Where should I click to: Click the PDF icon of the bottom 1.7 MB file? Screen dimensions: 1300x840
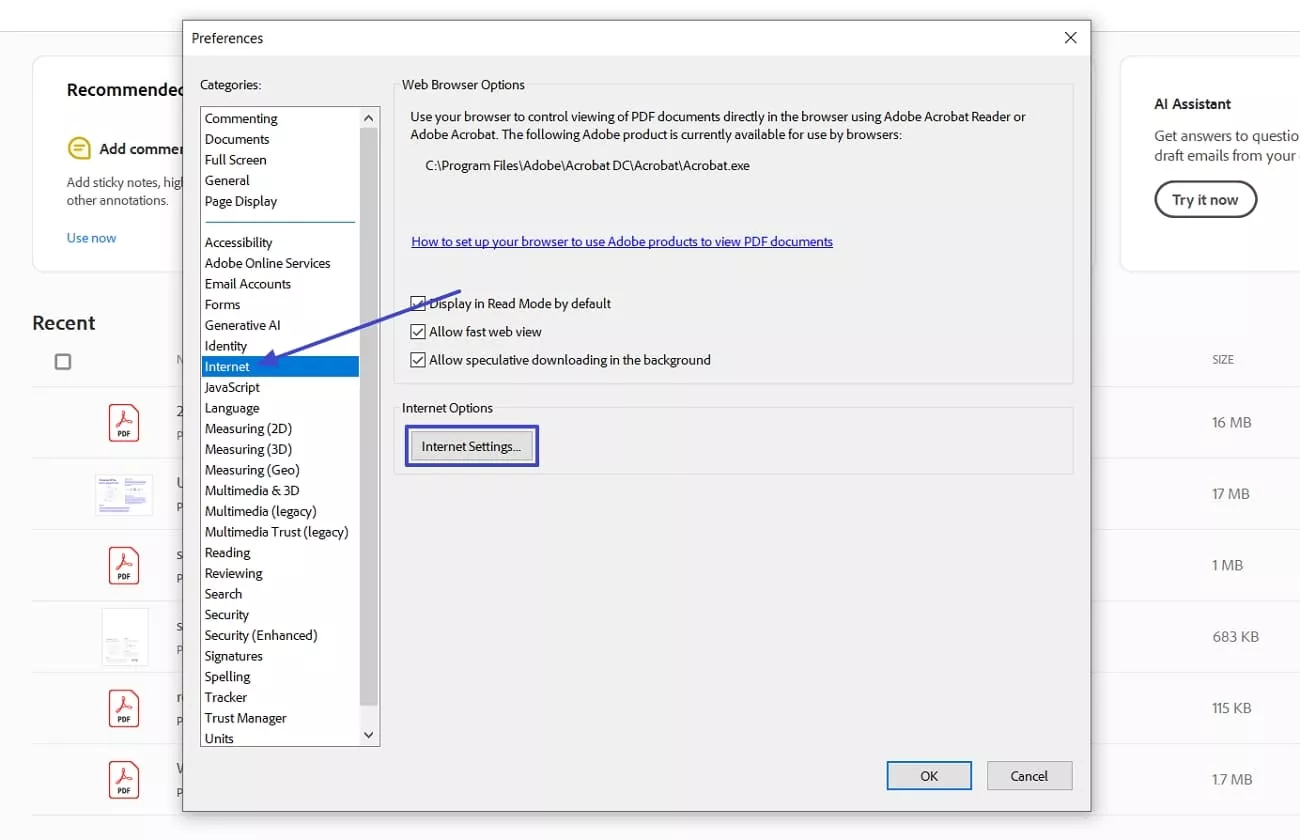coord(123,780)
